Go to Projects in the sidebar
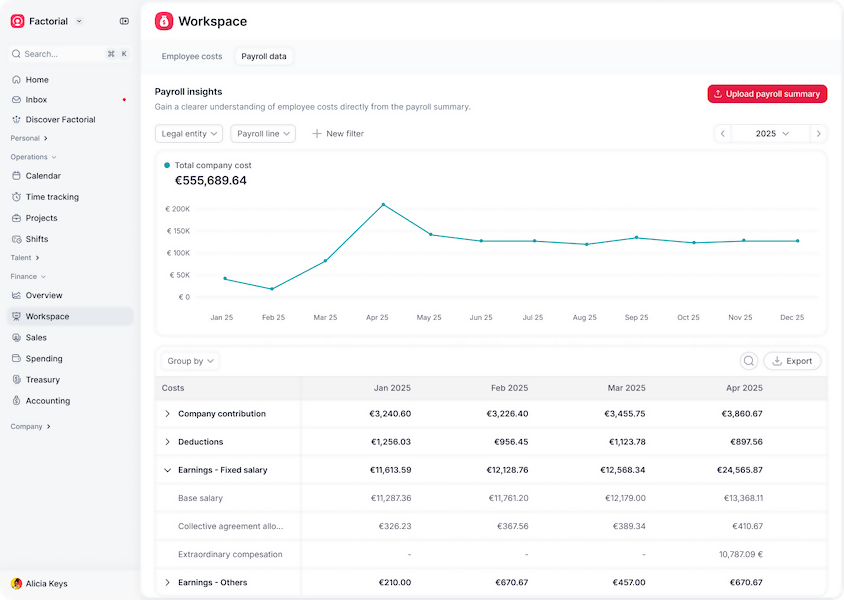 (41, 218)
